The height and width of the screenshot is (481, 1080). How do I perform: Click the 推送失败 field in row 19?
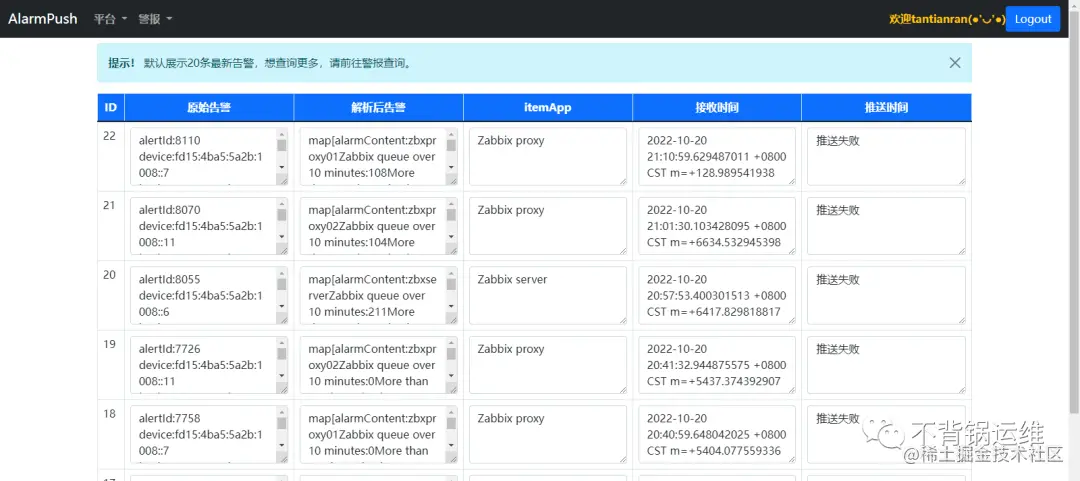(x=886, y=365)
